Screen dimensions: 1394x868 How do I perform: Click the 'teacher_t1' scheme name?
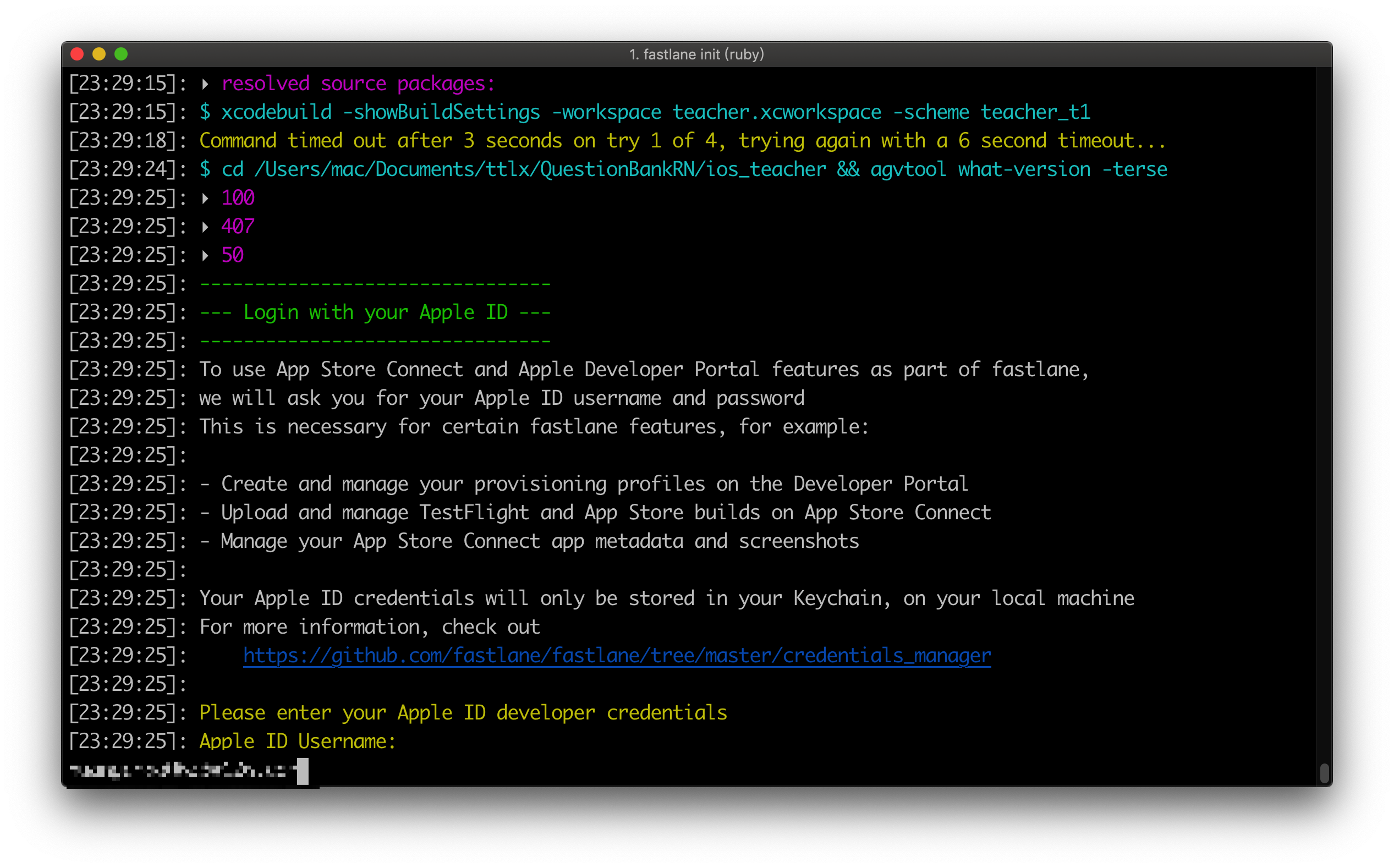click(x=1036, y=112)
